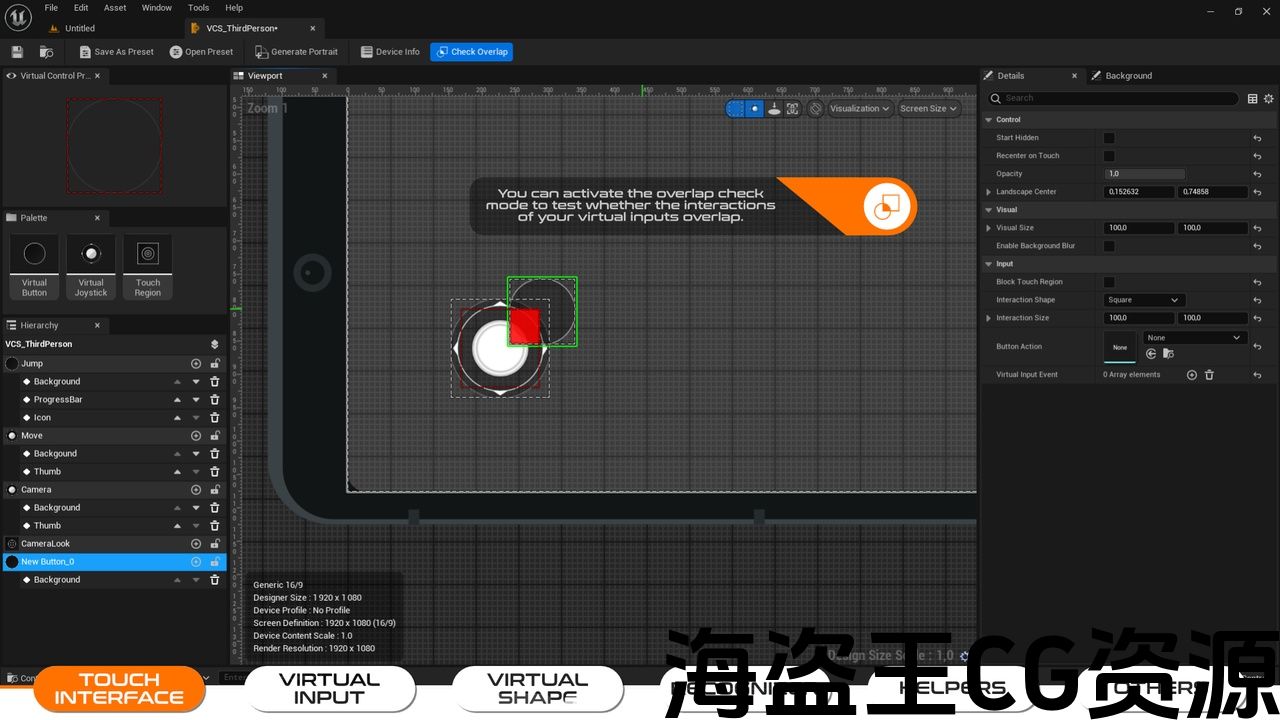The image size is (1280, 720).
Task: Enable the Start Hidden checkbox
Action: click(x=1109, y=138)
